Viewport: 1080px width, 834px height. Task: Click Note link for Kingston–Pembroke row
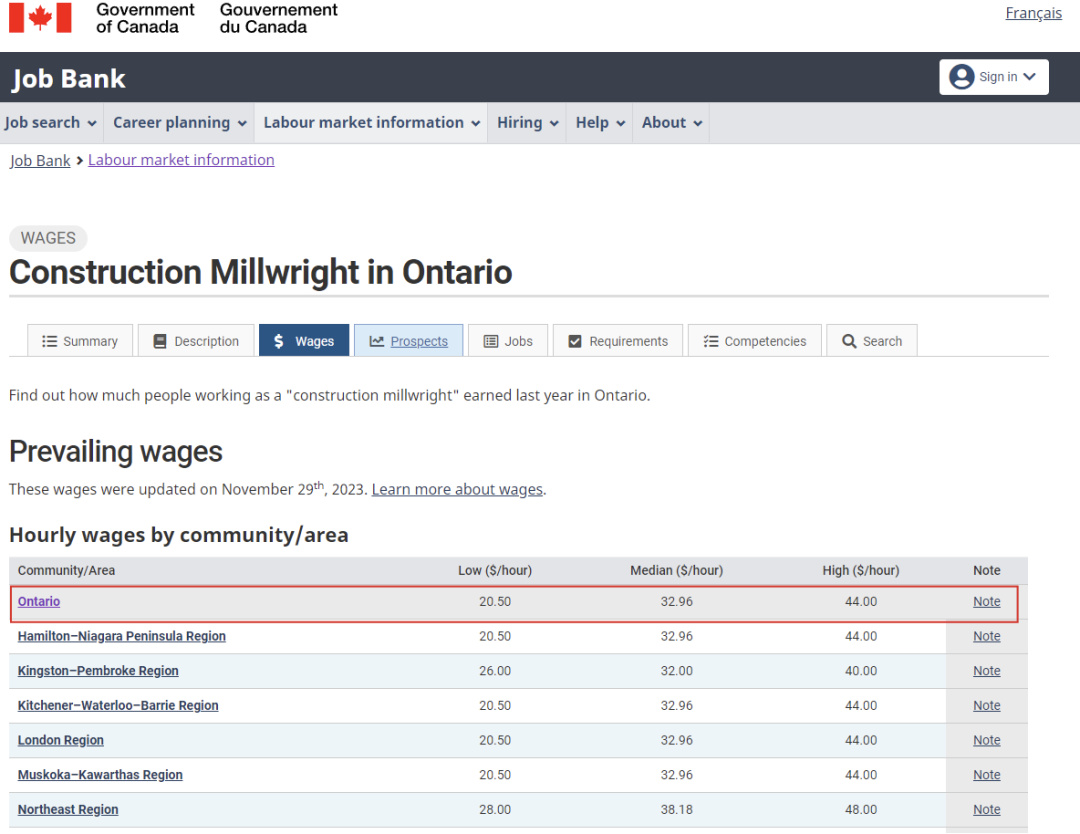[986, 671]
